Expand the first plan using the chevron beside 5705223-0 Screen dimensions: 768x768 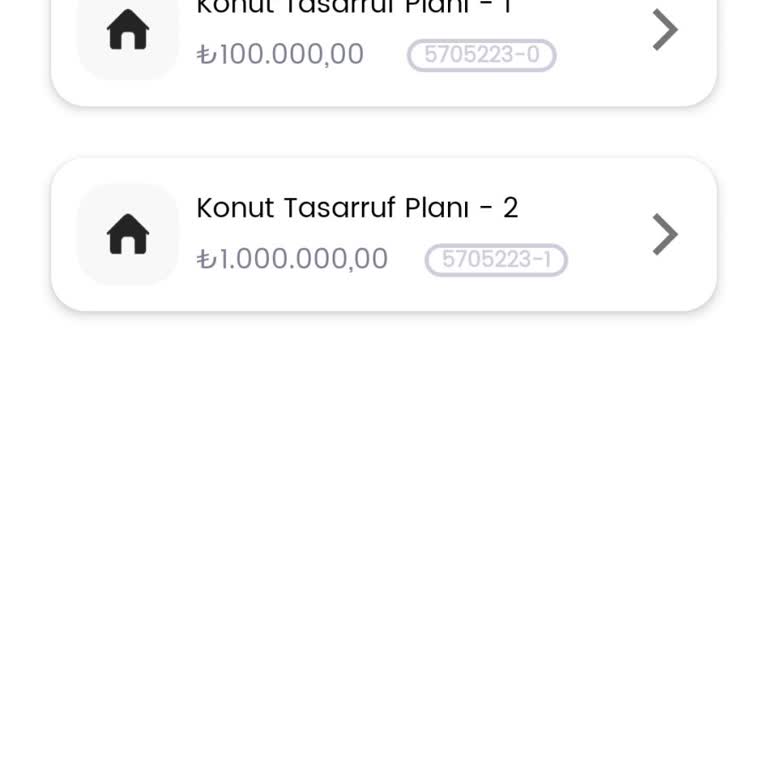point(665,30)
